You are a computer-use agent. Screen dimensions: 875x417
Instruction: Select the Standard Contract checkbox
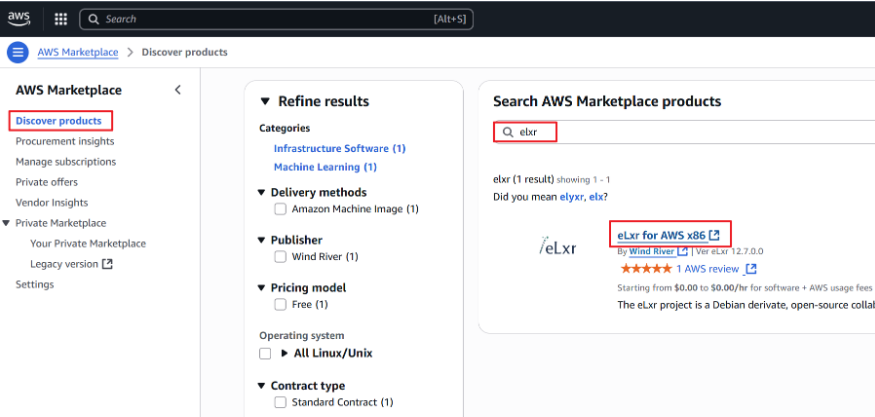coord(281,402)
